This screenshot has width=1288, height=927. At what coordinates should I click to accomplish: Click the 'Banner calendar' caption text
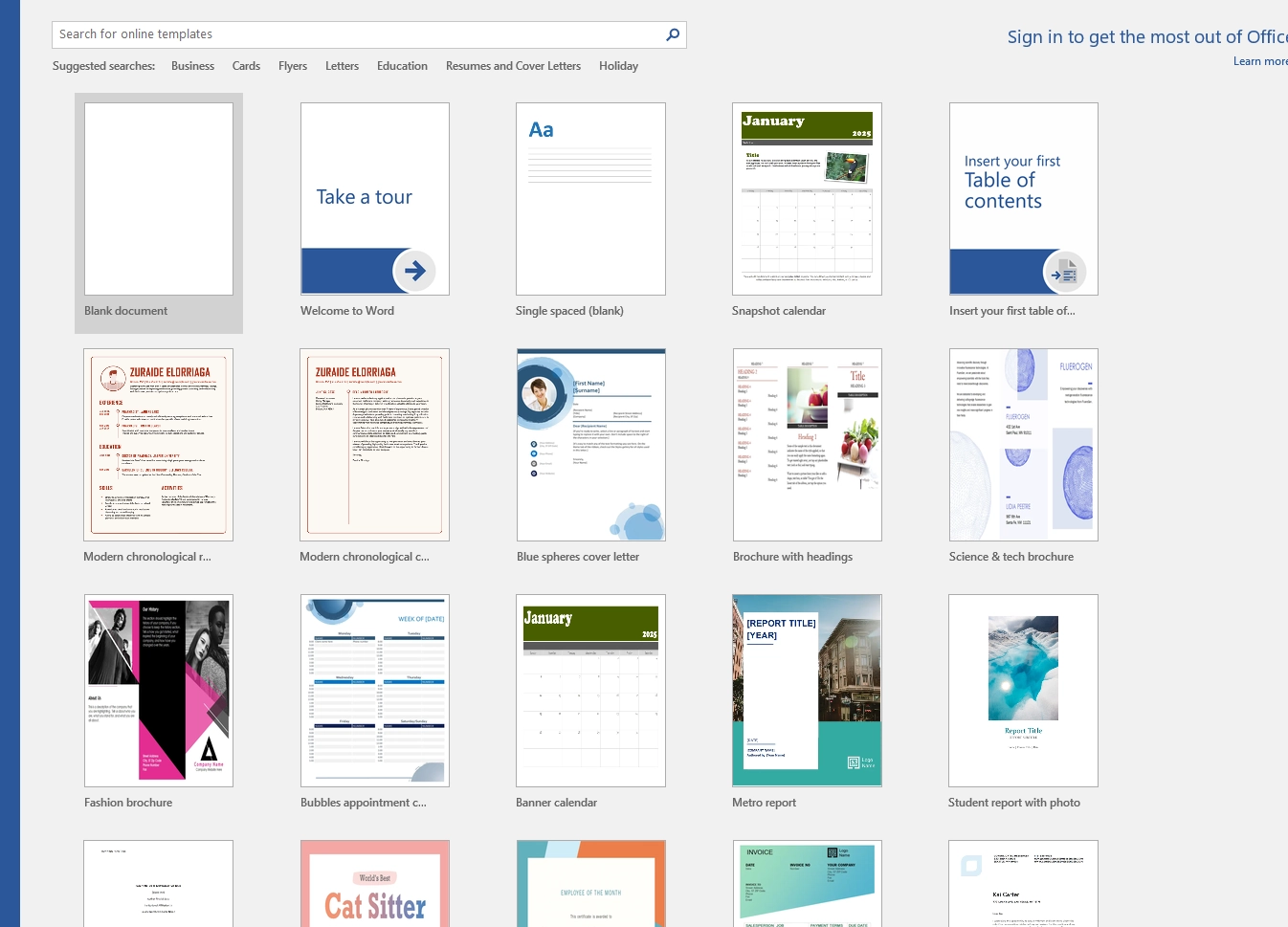(556, 803)
